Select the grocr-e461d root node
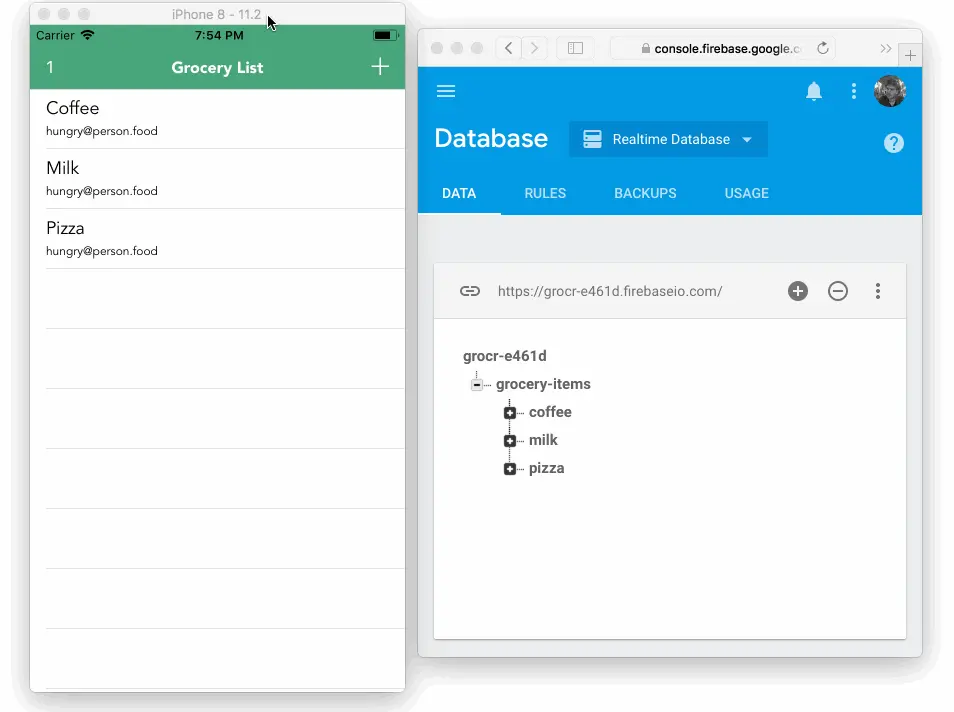Screen dimensions: 954x712 pyautogui.click(x=504, y=356)
